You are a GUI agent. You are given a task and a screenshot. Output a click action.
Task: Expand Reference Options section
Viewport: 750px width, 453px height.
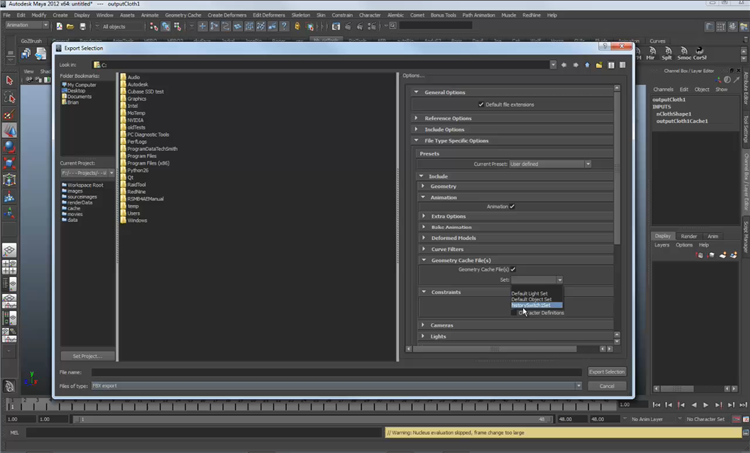click(416, 118)
